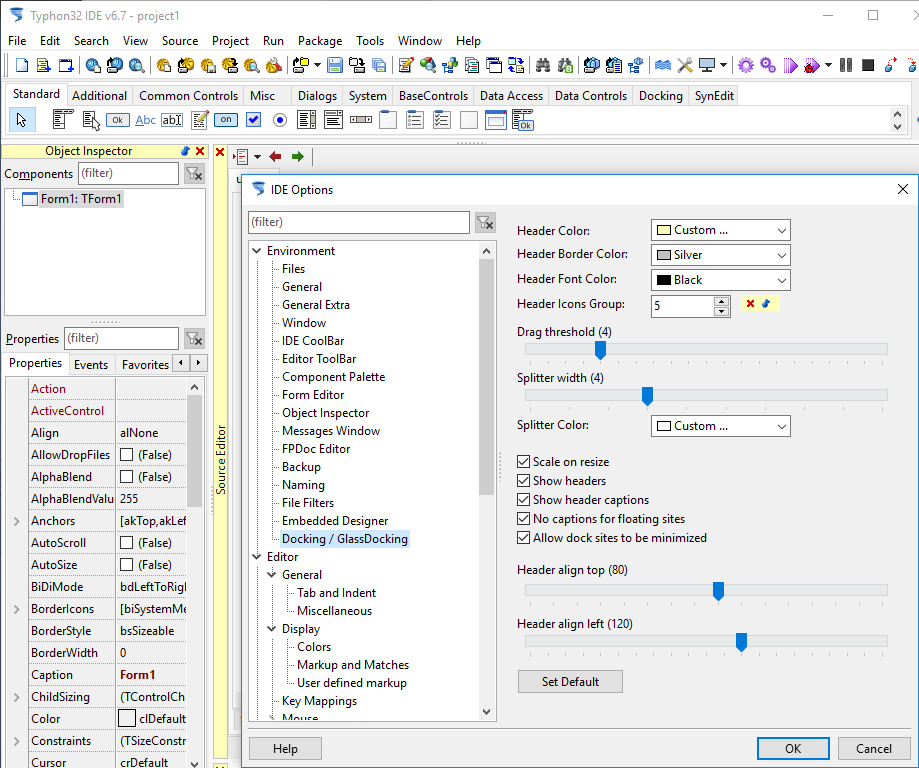Viewport: 919px width, 768px height.
Task: Open settings via wrench and screwdriver icon
Action: pyautogui.click(x=685, y=65)
